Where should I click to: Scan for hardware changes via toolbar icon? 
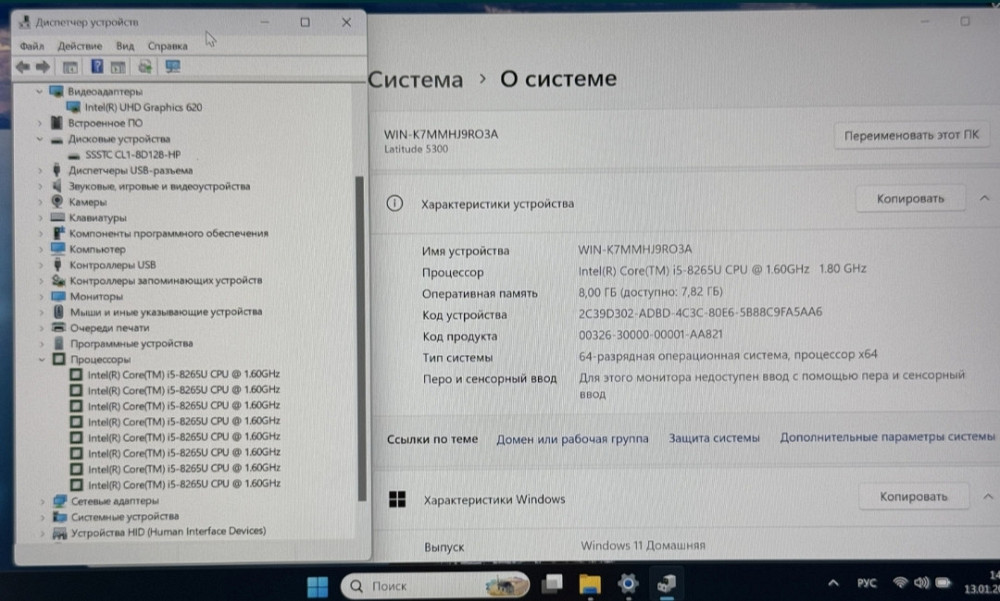coord(143,67)
